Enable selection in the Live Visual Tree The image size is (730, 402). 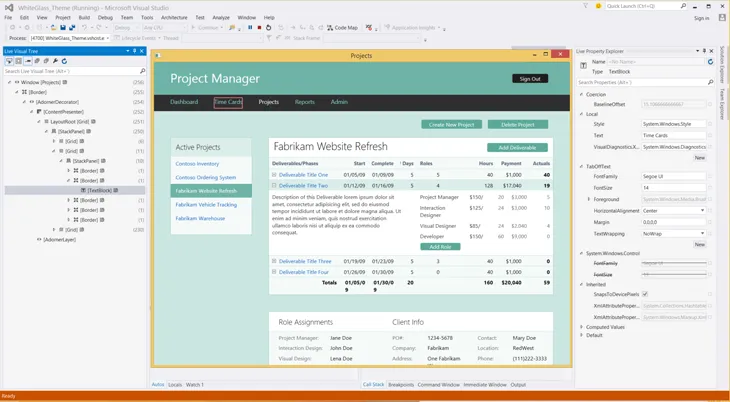click(x=9, y=61)
